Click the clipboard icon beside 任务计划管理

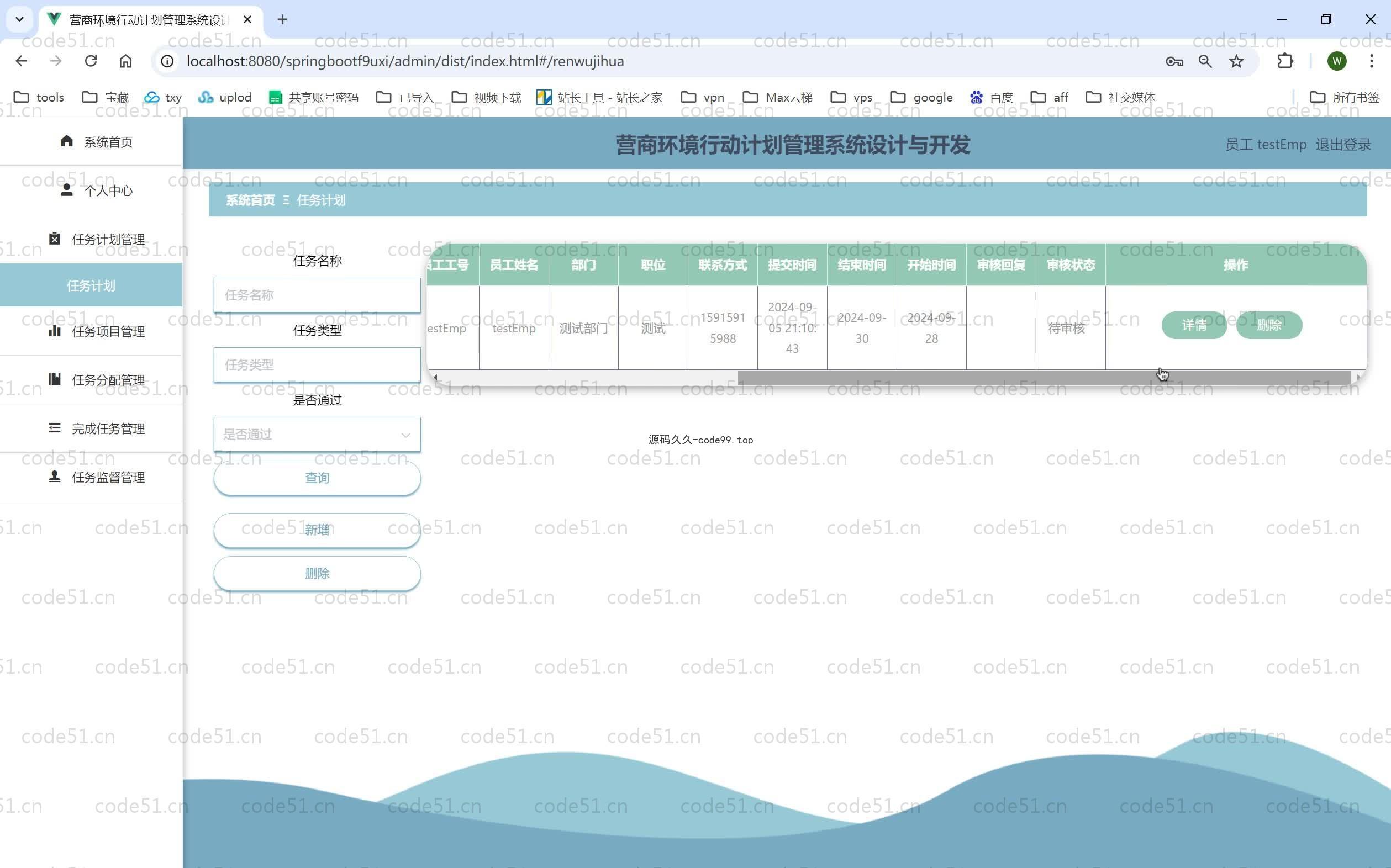point(55,239)
